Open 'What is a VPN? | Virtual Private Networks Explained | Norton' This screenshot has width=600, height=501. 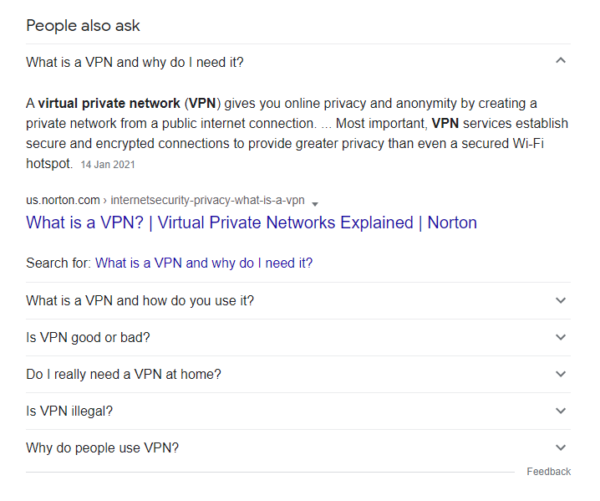pyautogui.click(x=251, y=222)
